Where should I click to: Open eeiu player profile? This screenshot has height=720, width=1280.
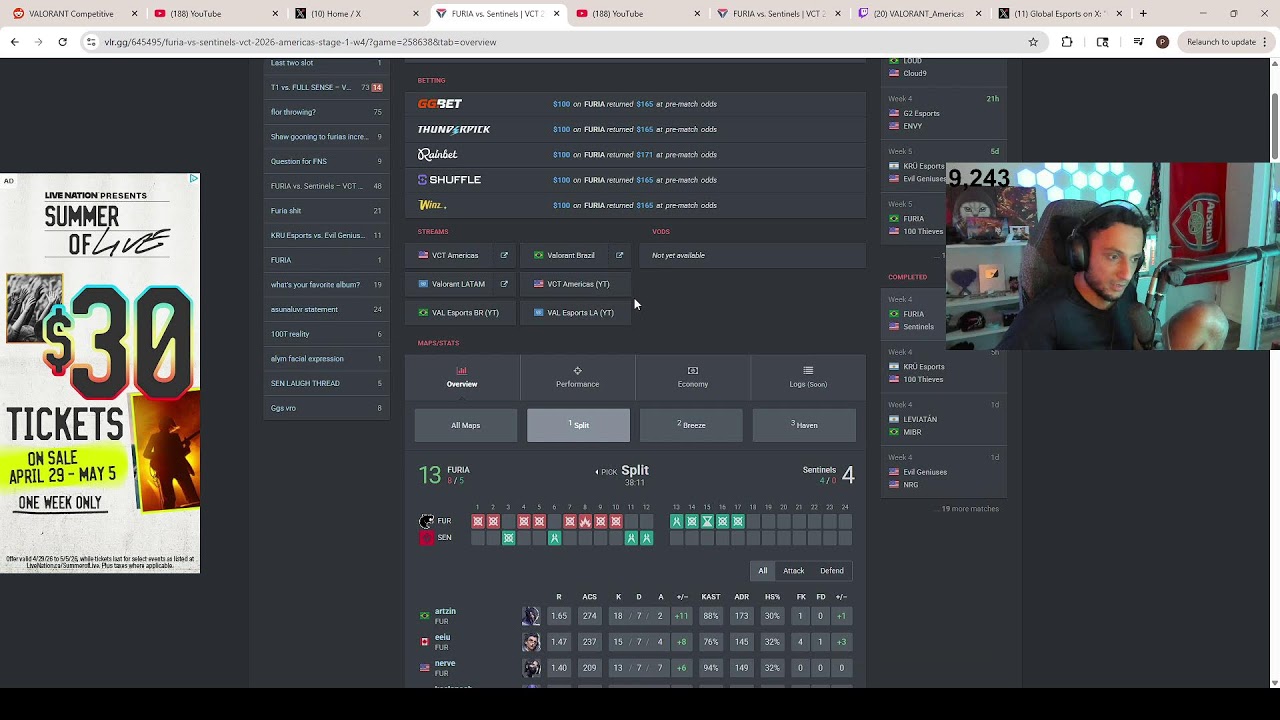click(x=442, y=637)
